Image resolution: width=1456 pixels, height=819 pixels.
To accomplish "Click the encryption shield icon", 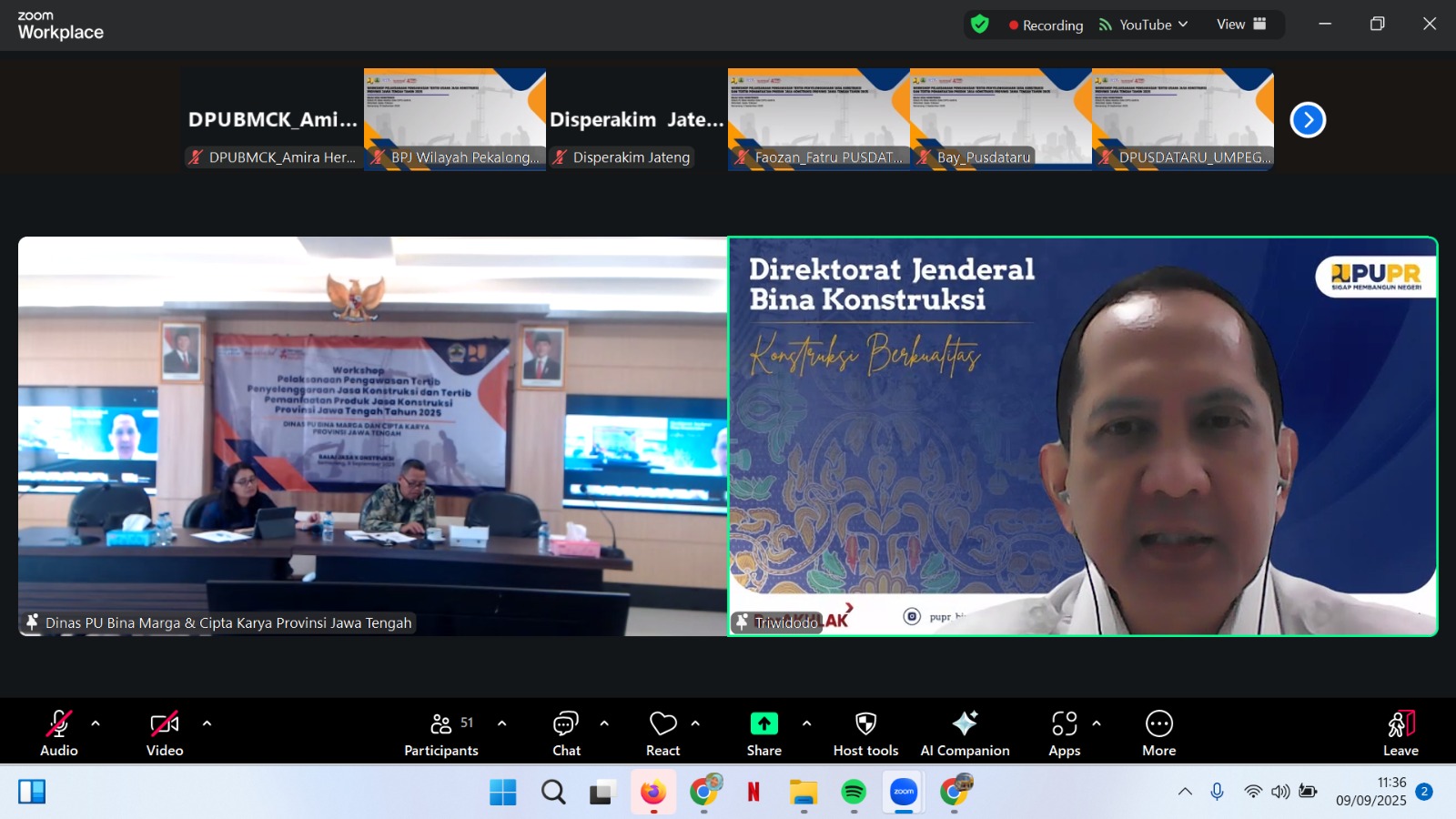I will click(x=980, y=25).
